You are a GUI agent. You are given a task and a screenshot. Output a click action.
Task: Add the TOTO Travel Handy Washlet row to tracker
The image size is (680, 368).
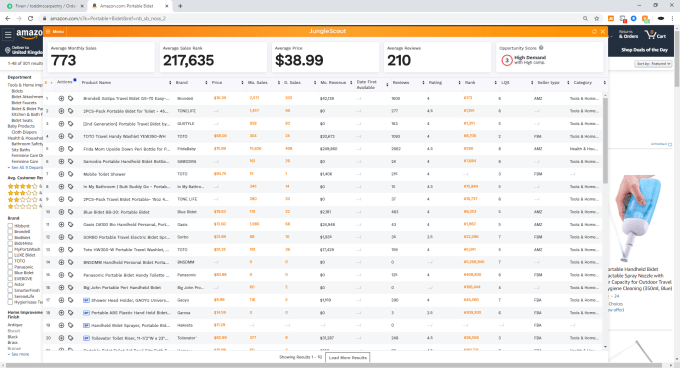click(61, 136)
